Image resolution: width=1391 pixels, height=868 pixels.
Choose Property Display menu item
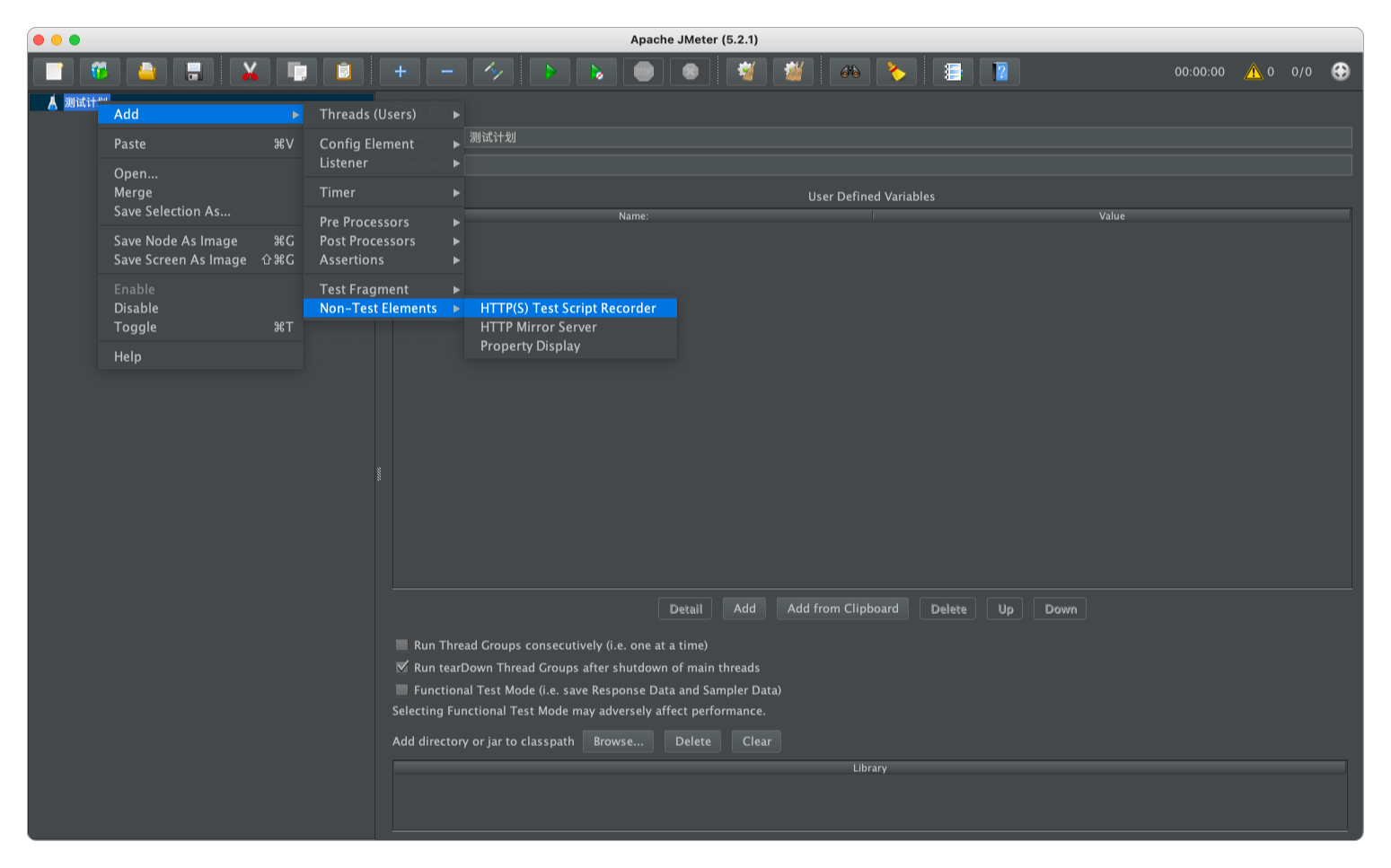click(570, 346)
